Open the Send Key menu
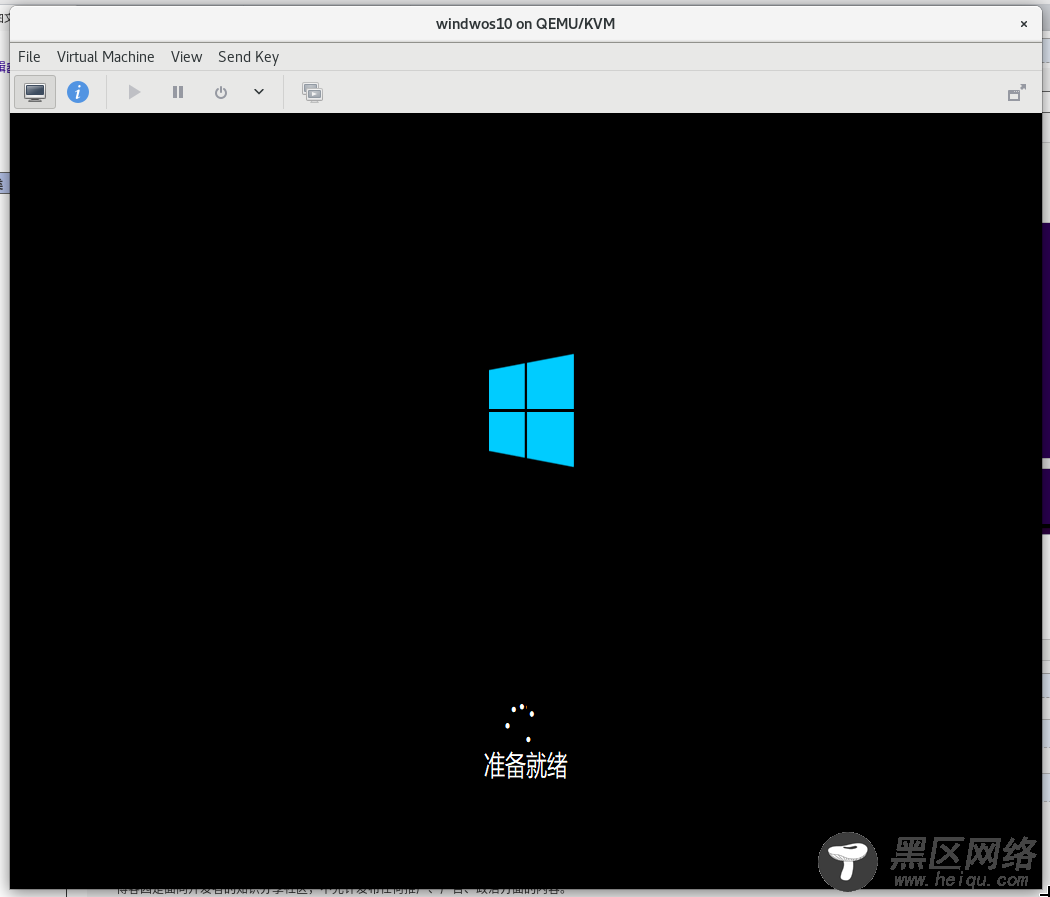Screen dimensions: 1050x897 [248, 57]
